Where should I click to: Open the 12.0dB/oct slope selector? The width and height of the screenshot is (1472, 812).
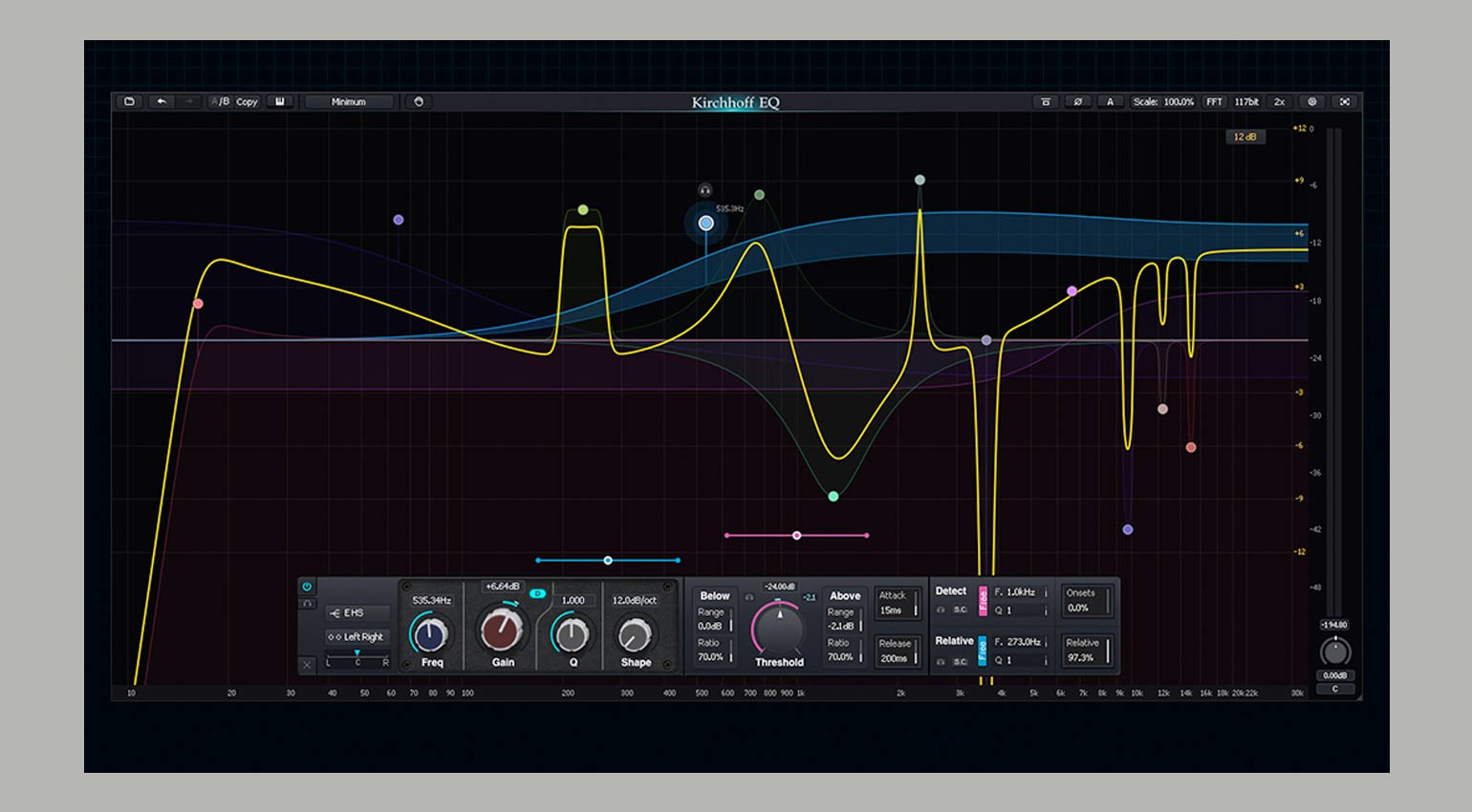635,600
